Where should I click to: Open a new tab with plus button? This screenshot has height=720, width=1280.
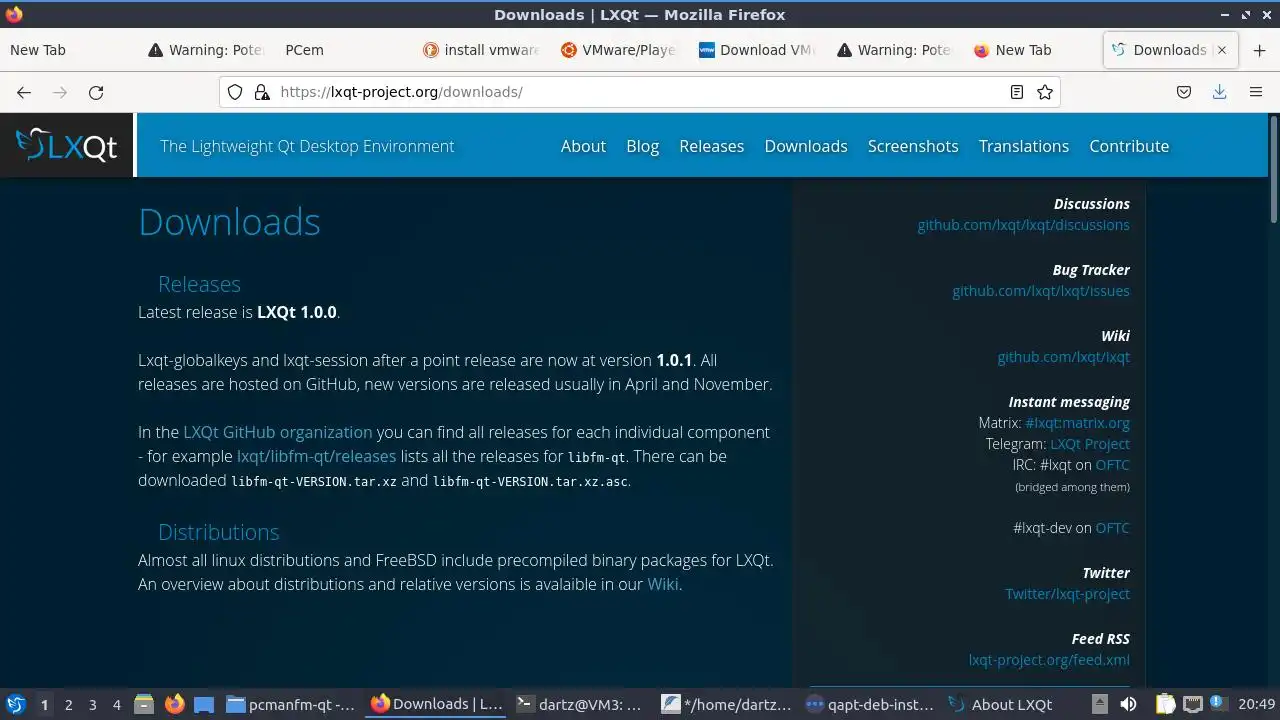point(1259,50)
